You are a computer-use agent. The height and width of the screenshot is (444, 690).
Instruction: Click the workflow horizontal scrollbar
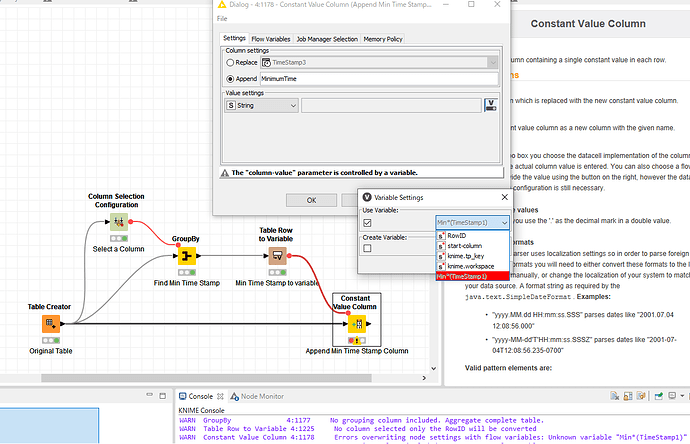206,378
